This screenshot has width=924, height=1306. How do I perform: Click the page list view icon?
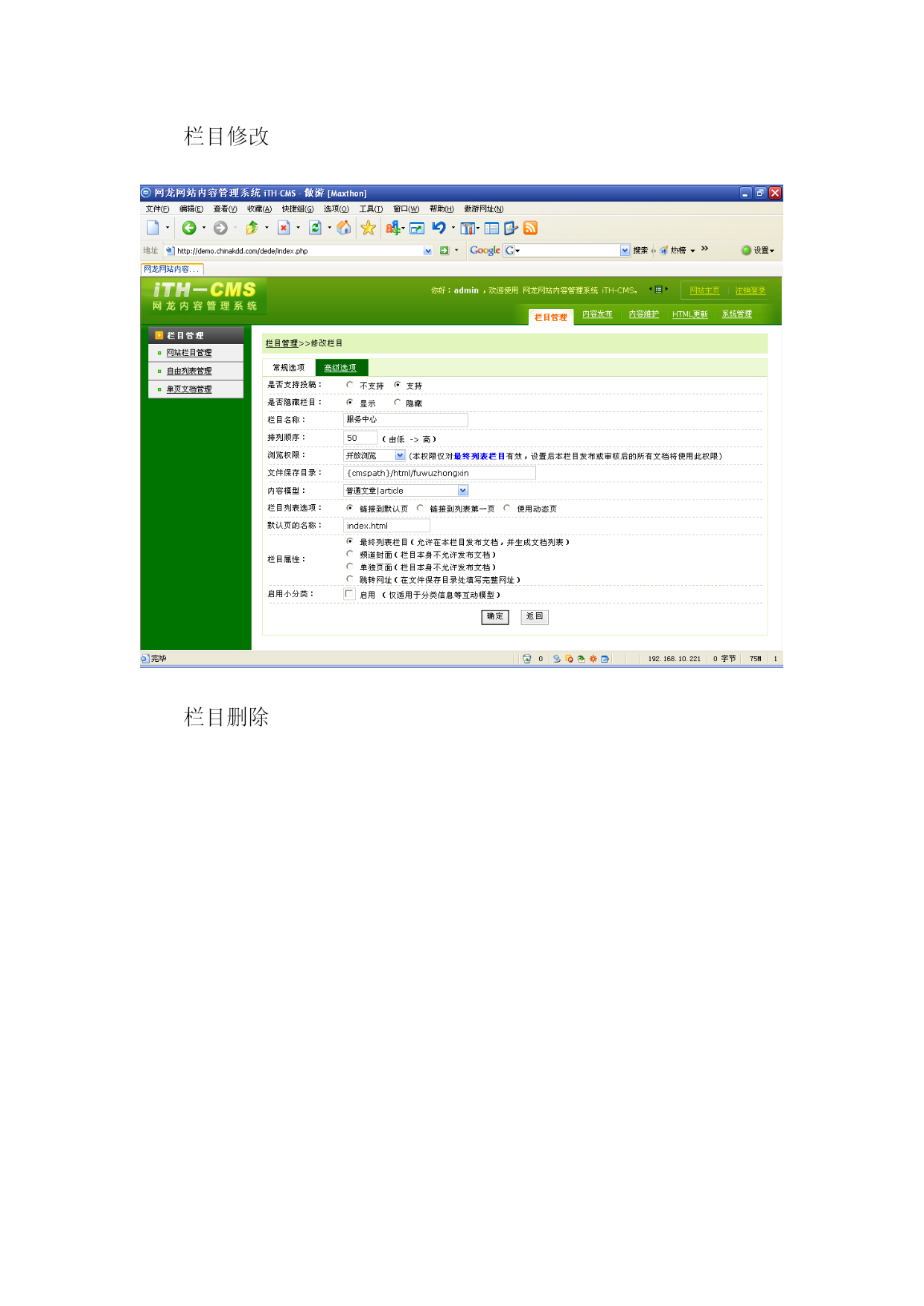point(491,228)
